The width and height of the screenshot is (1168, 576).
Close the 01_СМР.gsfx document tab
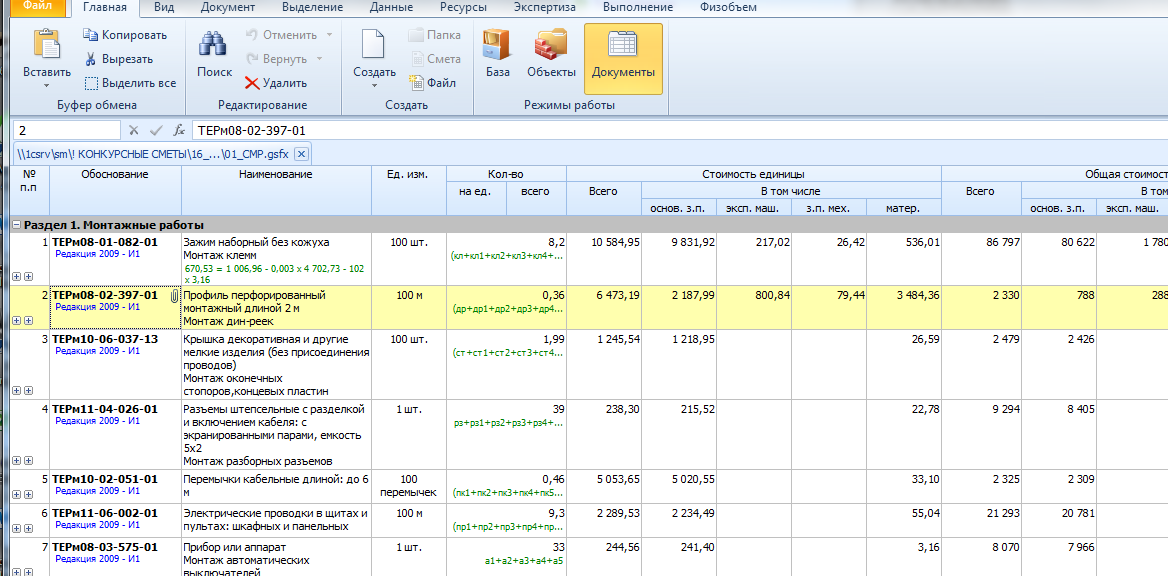coord(301,153)
